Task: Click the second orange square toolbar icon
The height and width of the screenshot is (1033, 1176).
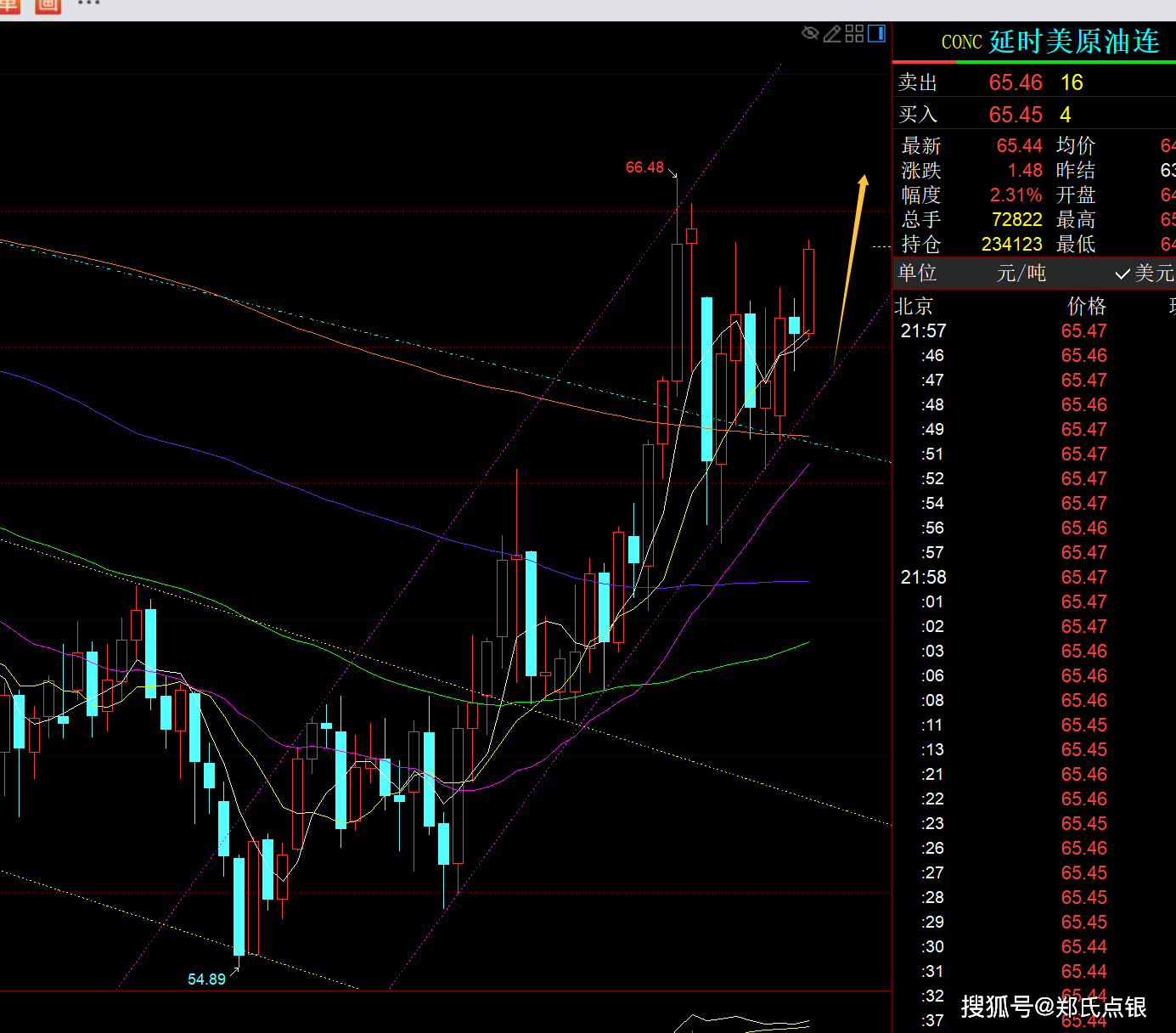Action: click(48, 5)
